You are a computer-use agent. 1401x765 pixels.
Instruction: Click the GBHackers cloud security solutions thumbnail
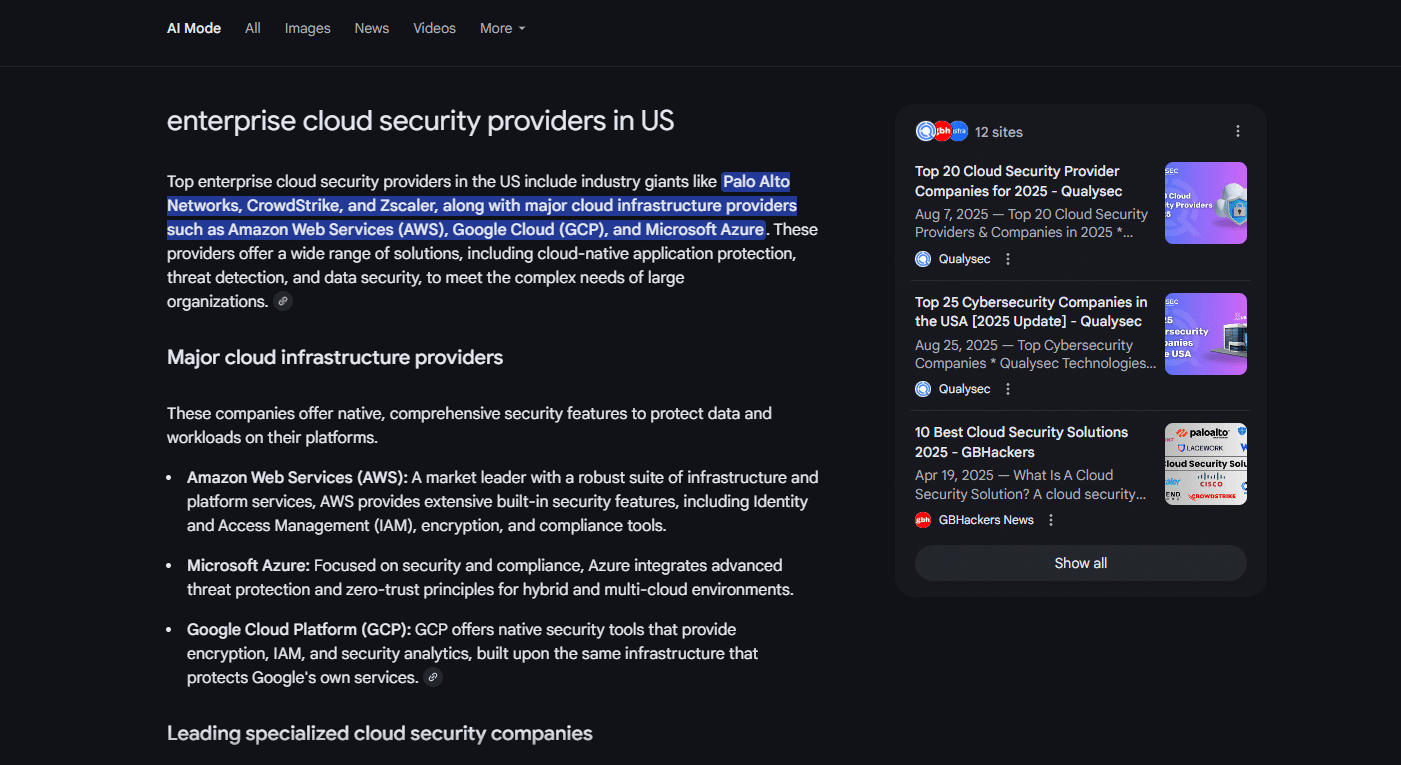pyautogui.click(x=1205, y=464)
